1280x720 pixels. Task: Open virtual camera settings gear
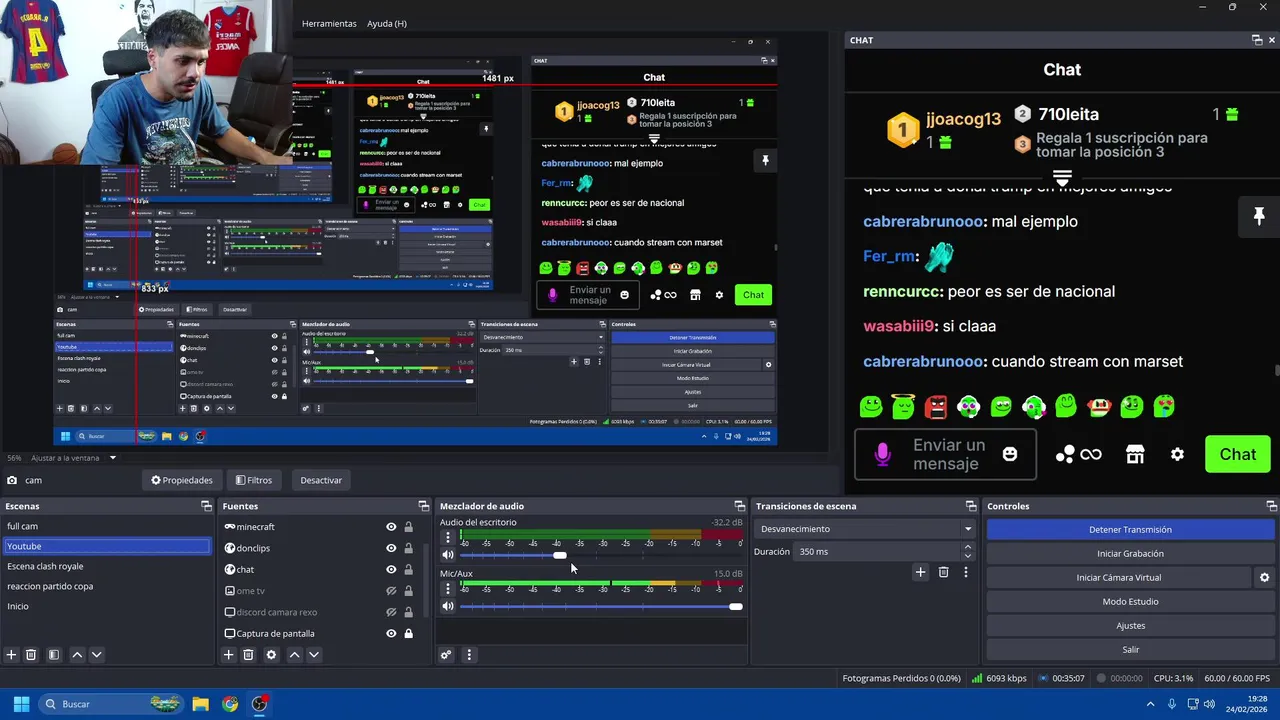(1265, 577)
